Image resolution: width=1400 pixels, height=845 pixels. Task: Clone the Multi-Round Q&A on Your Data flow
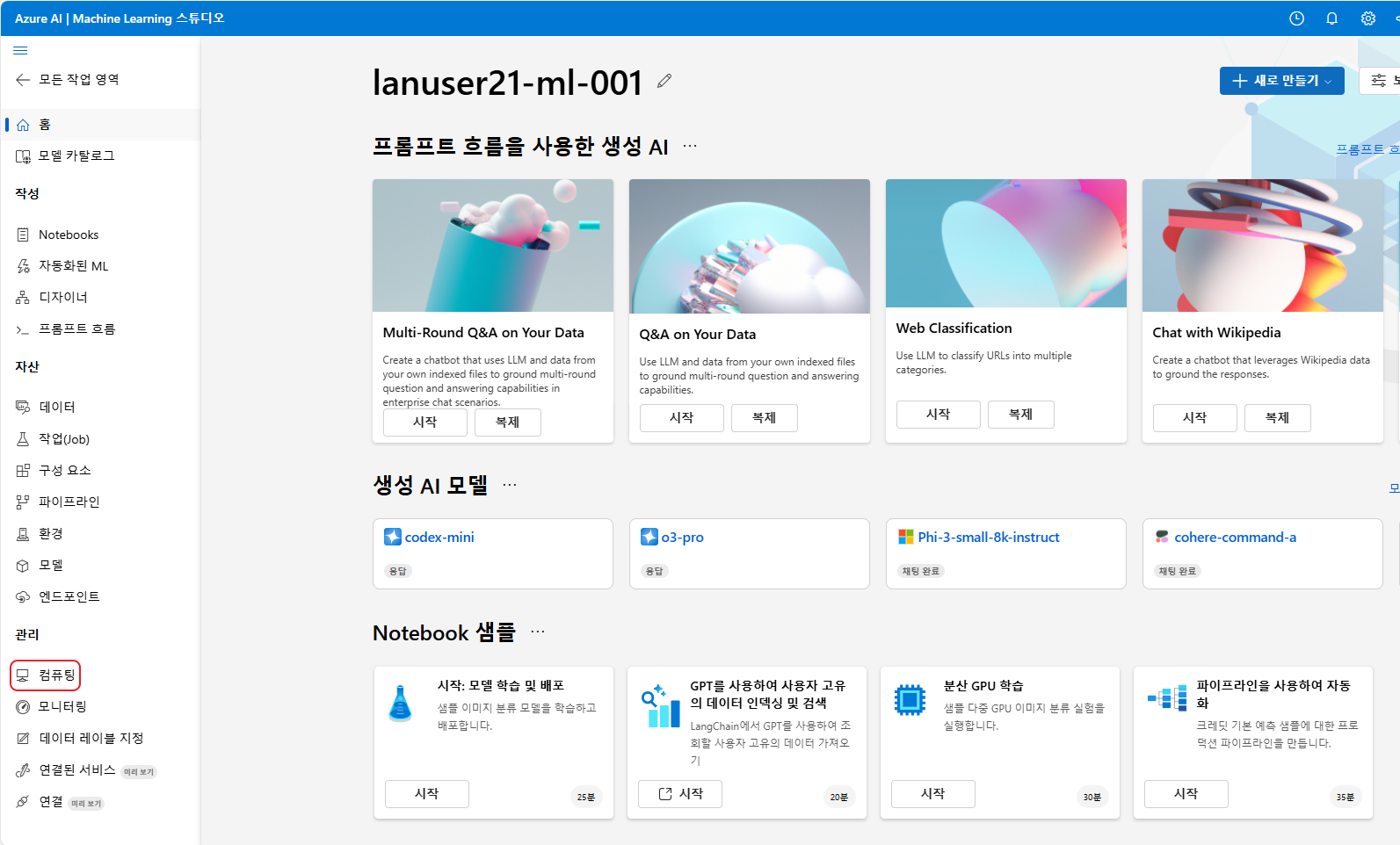point(508,422)
